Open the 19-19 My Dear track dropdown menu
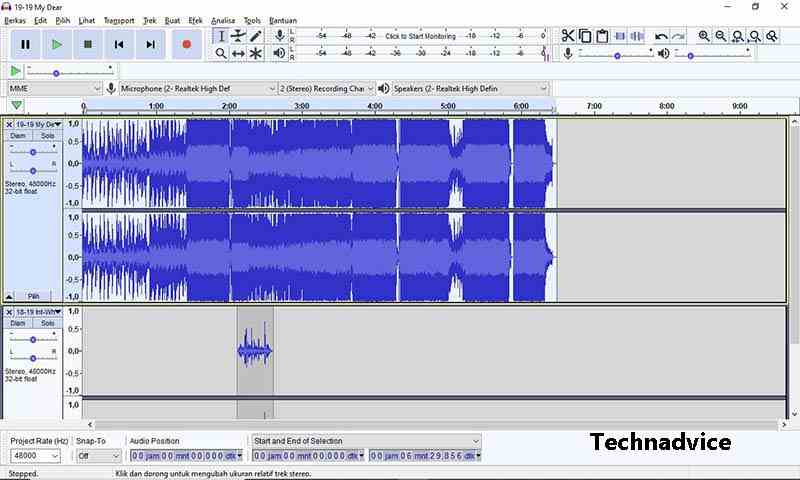 pyautogui.click(x=39, y=124)
